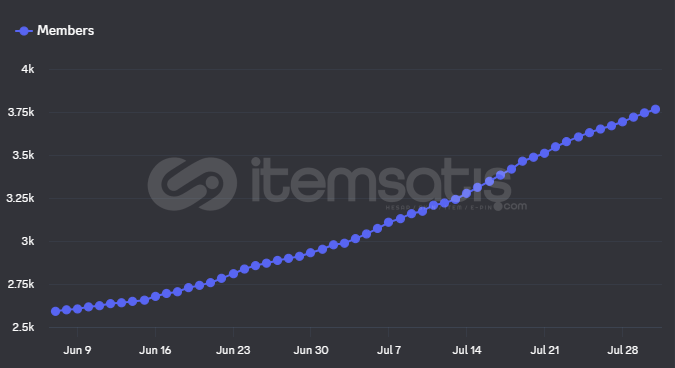Click the Jul 28 x-axis label

tap(622, 350)
